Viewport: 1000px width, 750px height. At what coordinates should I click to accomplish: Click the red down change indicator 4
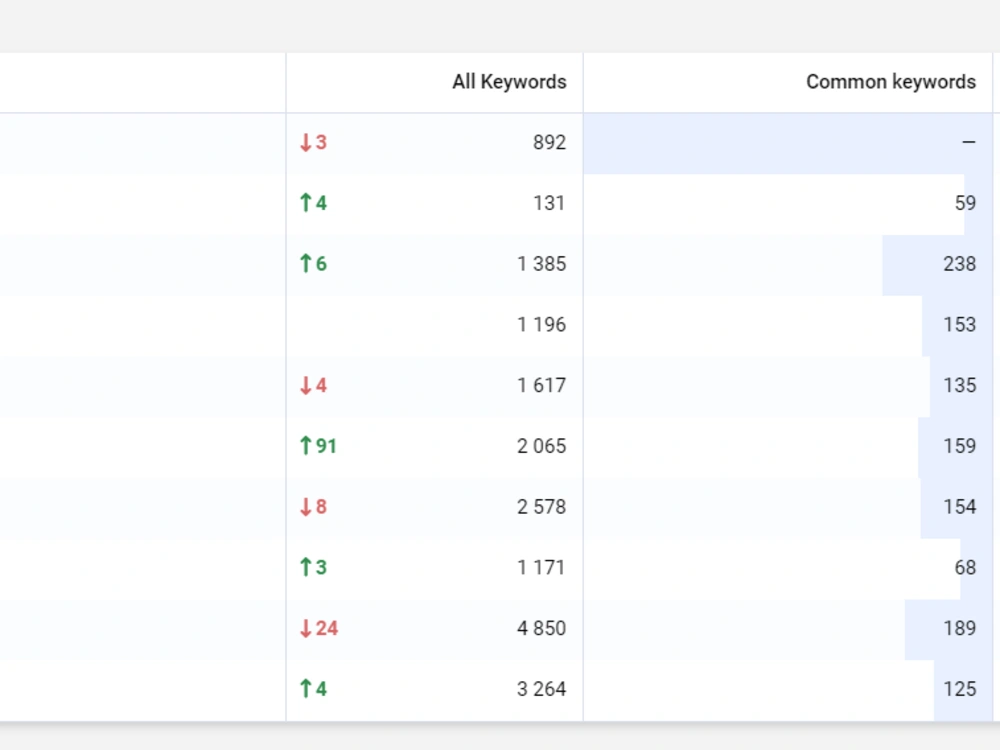pos(313,385)
